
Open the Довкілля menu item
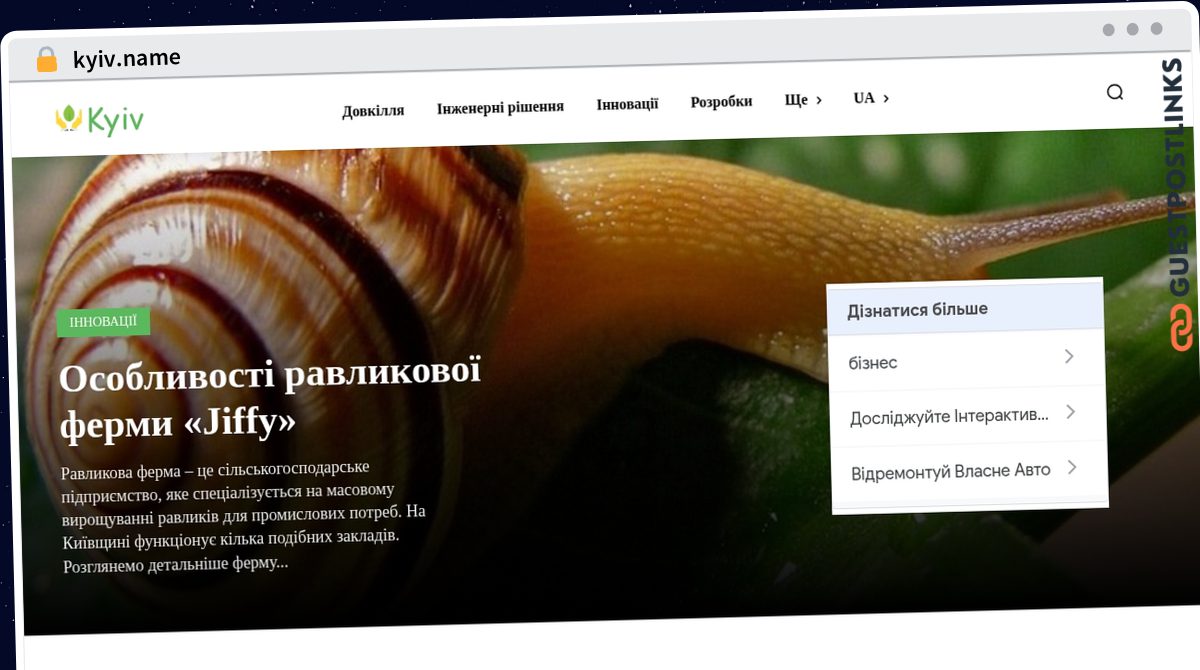tap(373, 110)
